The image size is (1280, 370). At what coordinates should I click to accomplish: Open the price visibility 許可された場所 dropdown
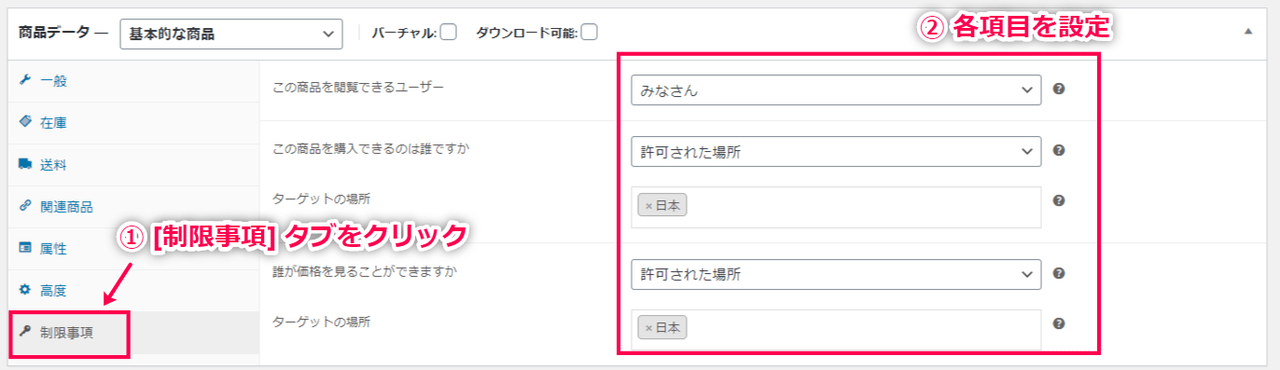836,274
